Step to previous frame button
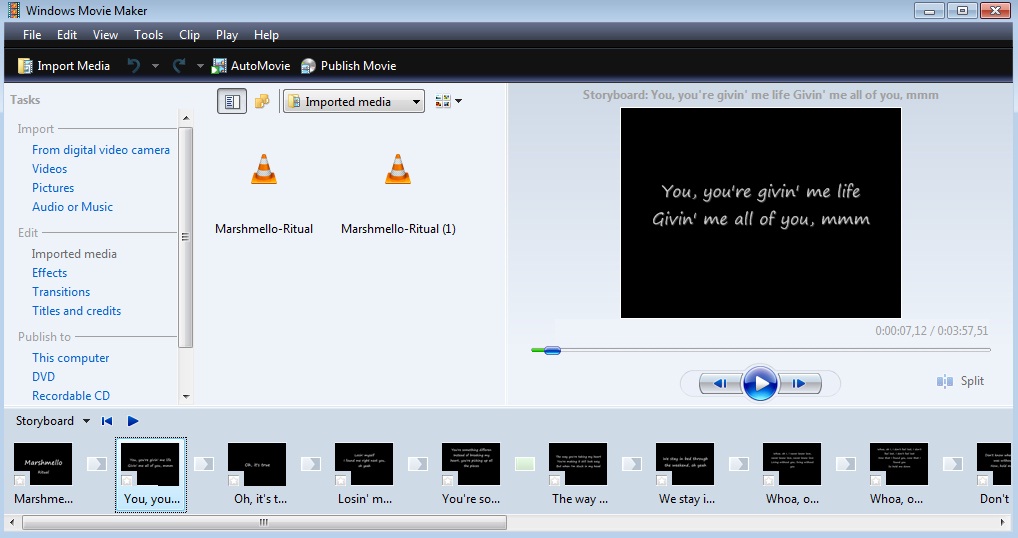1018x538 pixels. (721, 384)
